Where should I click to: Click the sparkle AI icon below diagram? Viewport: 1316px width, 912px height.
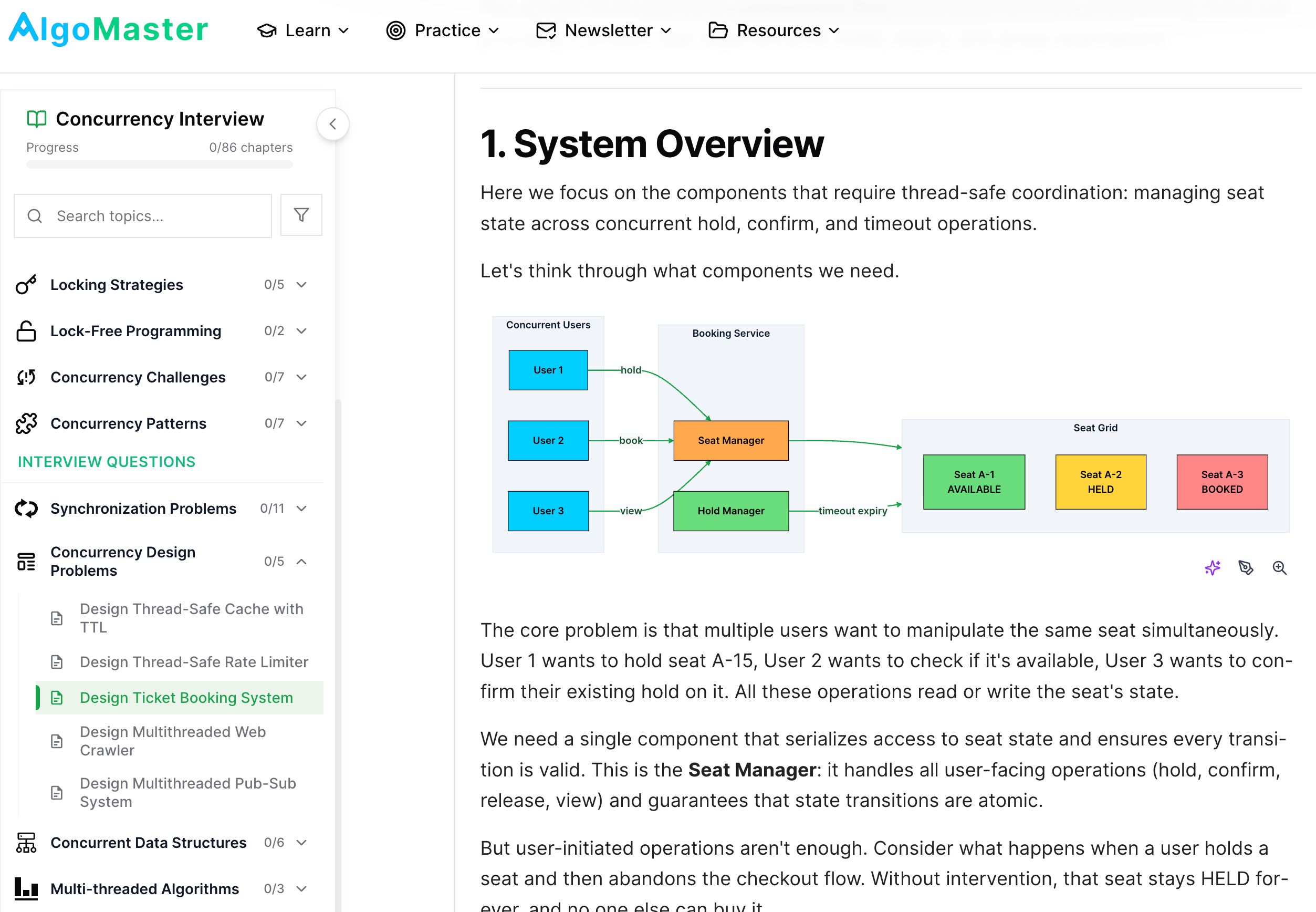(1212, 568)
